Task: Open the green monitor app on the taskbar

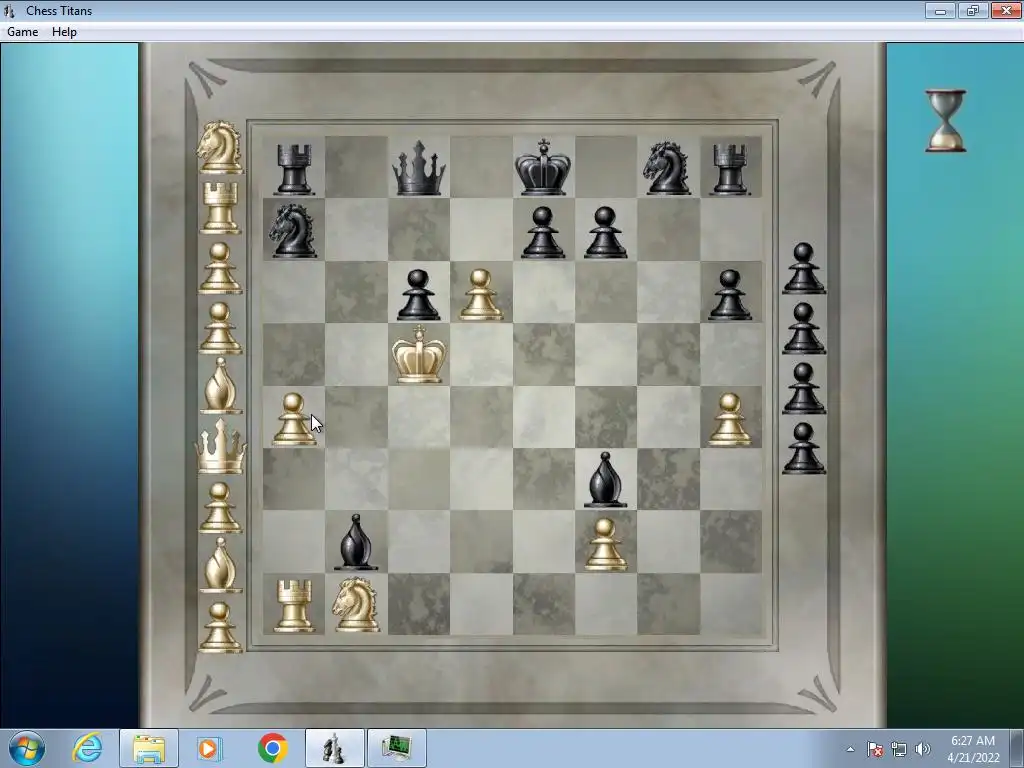Action: tap(397, 748)
